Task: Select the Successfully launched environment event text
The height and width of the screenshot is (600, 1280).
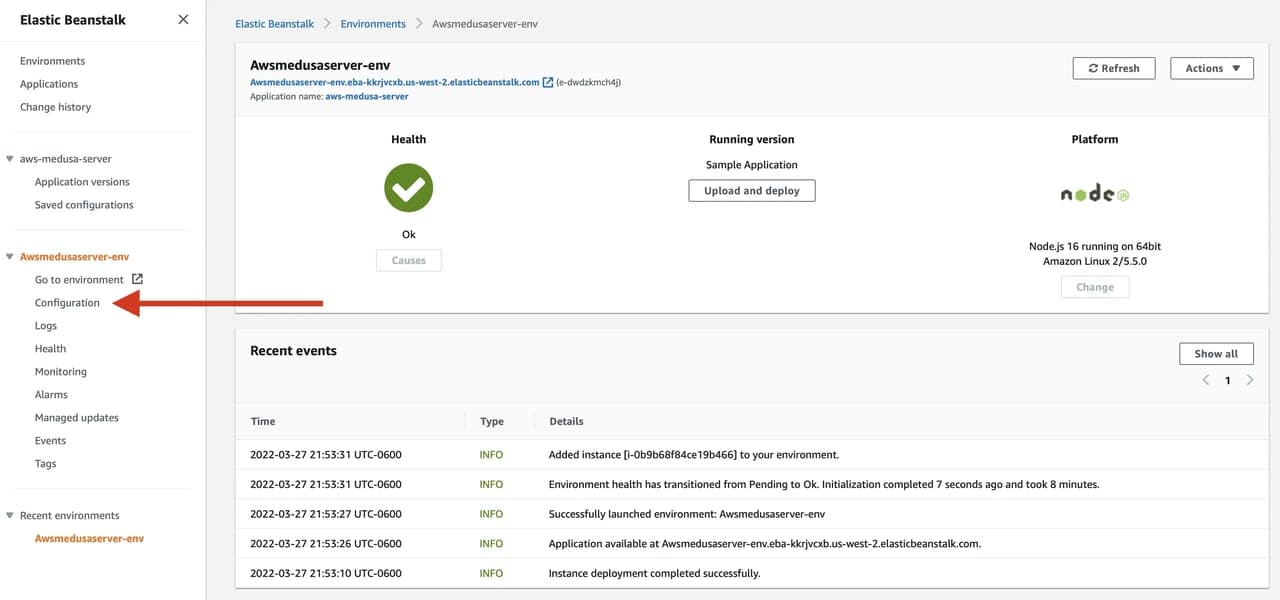Action: [687, 514]
